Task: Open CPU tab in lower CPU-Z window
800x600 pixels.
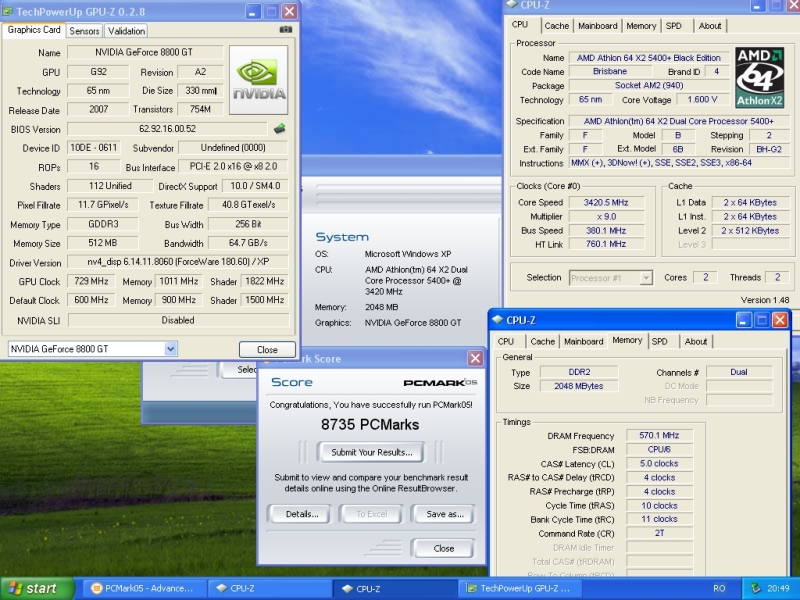Action: click(506, 341)
